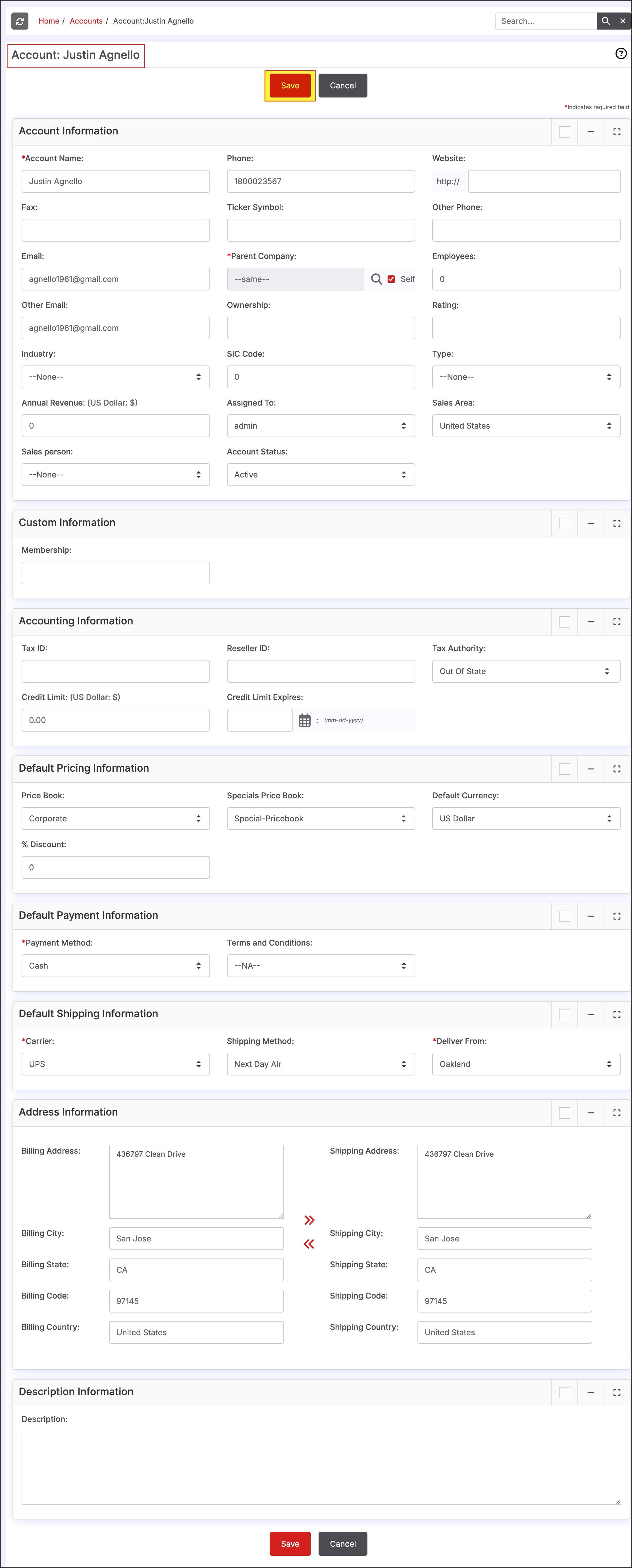
Task: Click the bottom Save button
Action: point(290,1544)
